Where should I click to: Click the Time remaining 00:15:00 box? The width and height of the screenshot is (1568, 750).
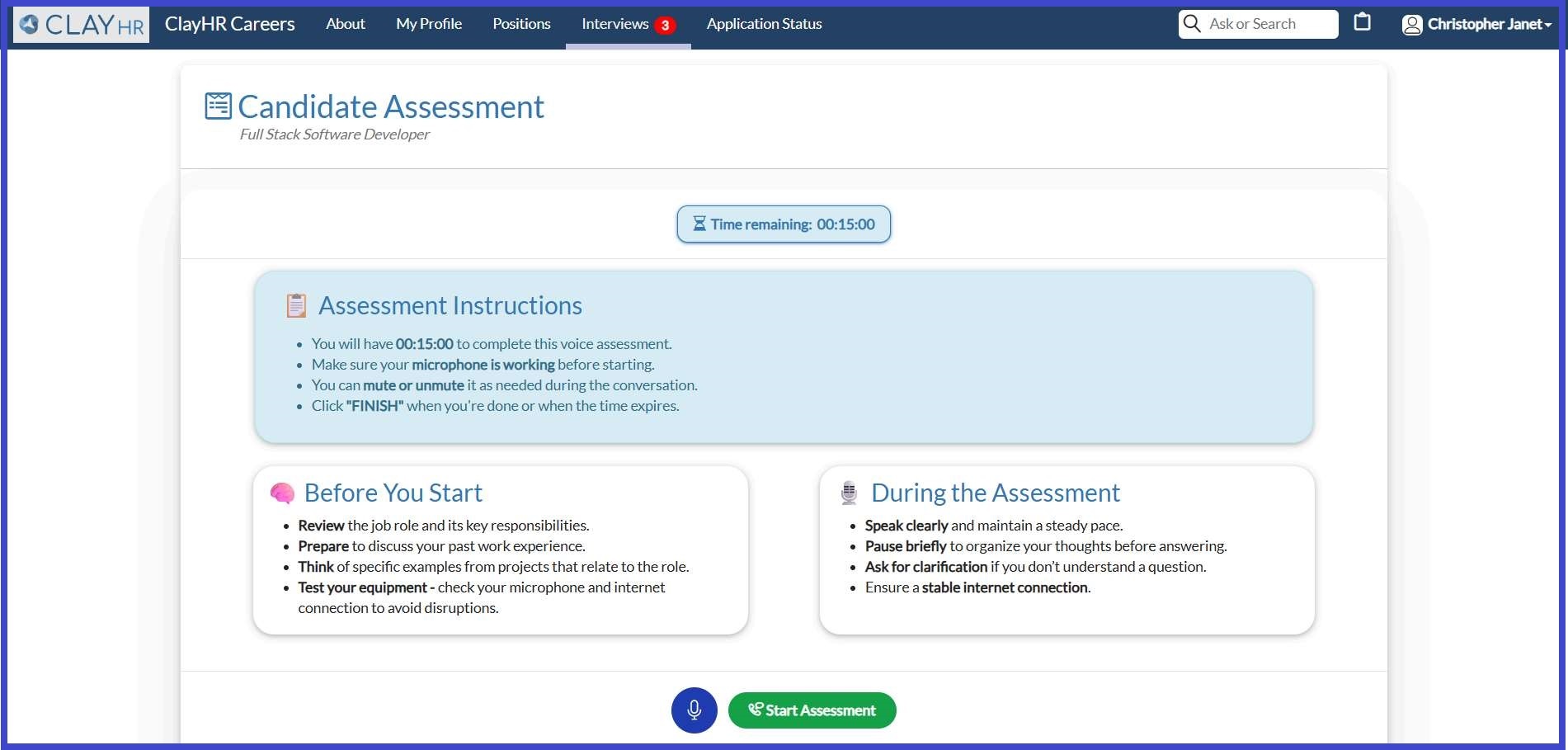click(x=784, y=224)
